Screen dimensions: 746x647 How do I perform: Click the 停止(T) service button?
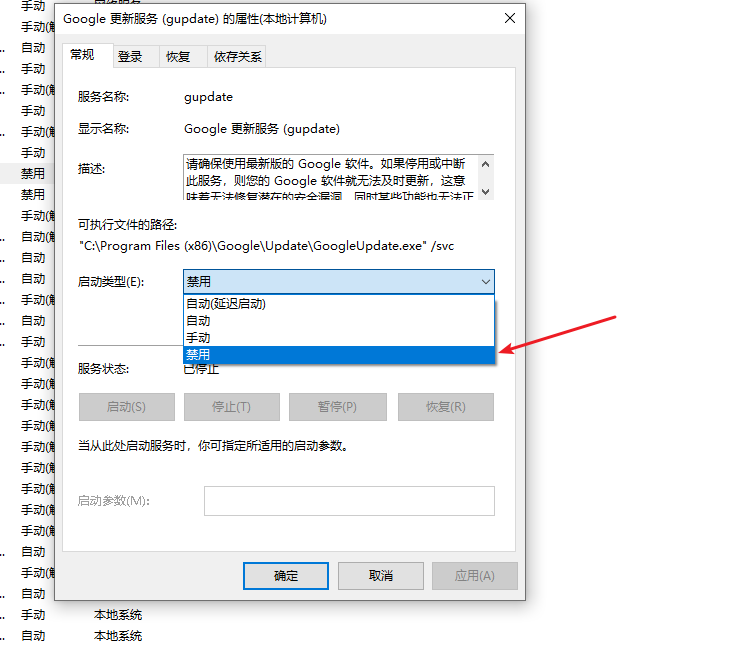tap(232, 407)
